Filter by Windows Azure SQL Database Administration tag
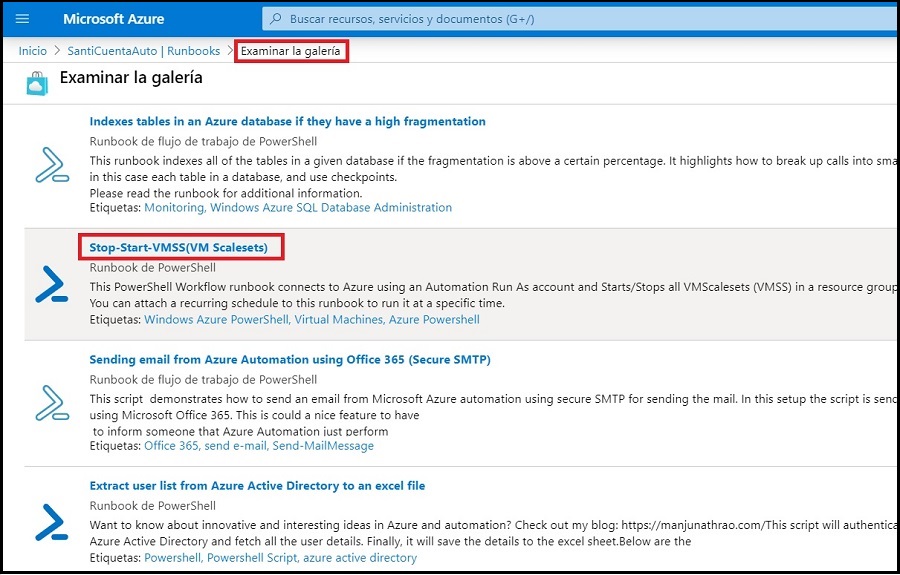 pyautogui.click(x=331, y=207)
